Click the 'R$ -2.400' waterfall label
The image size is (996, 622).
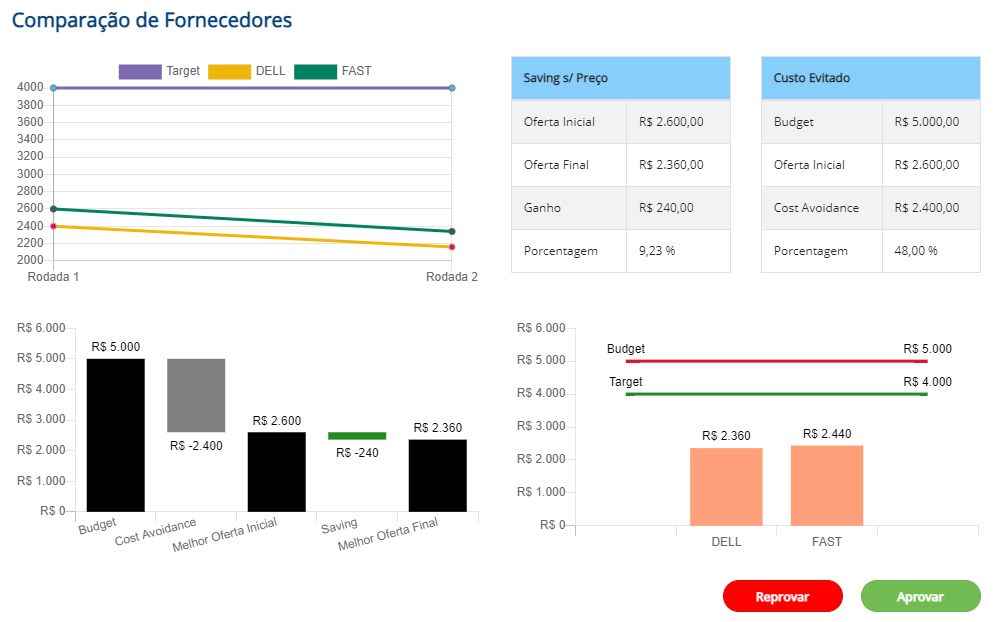196,446
